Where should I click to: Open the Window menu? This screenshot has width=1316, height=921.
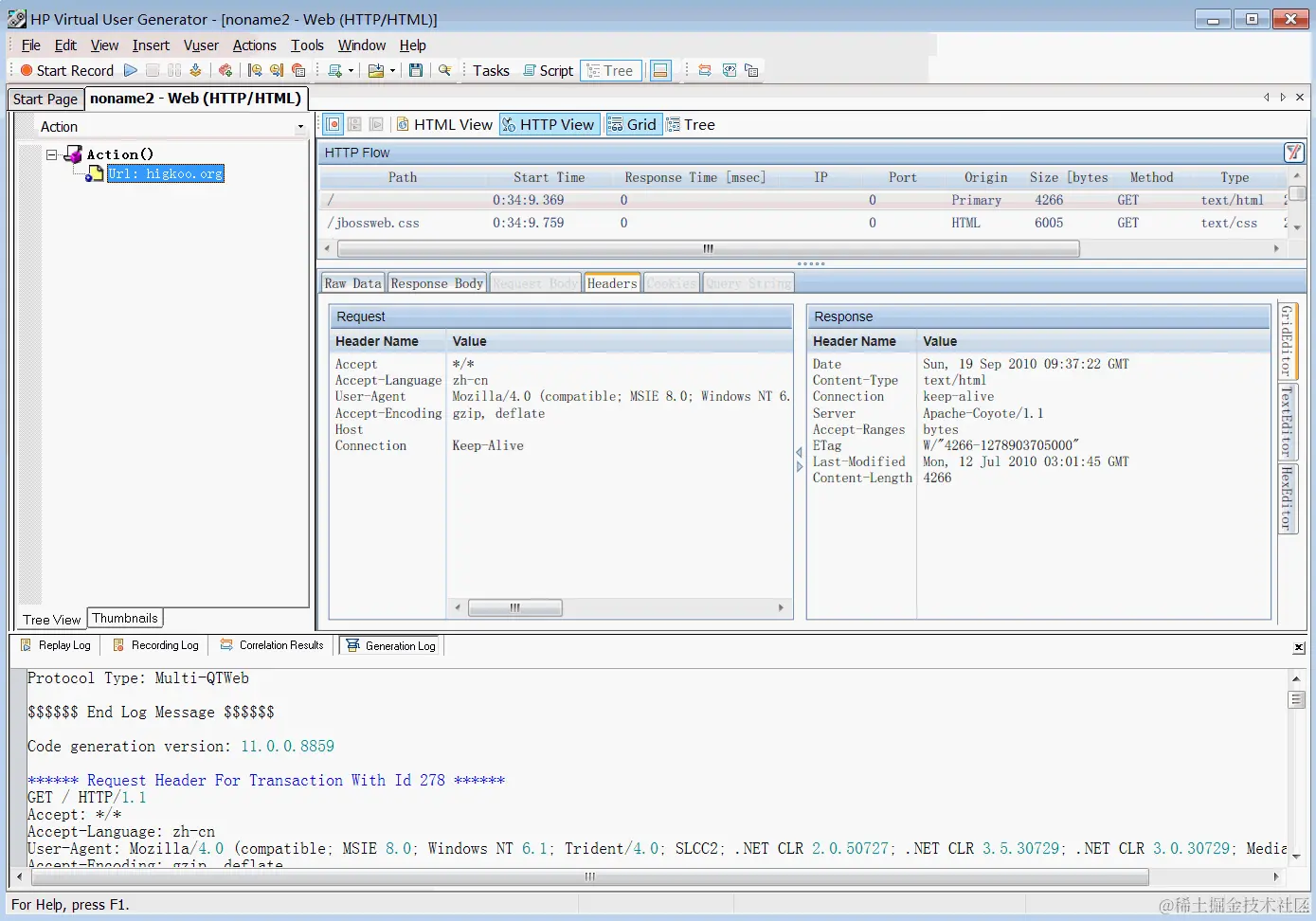pyautogui.click(x=362, y=45)
